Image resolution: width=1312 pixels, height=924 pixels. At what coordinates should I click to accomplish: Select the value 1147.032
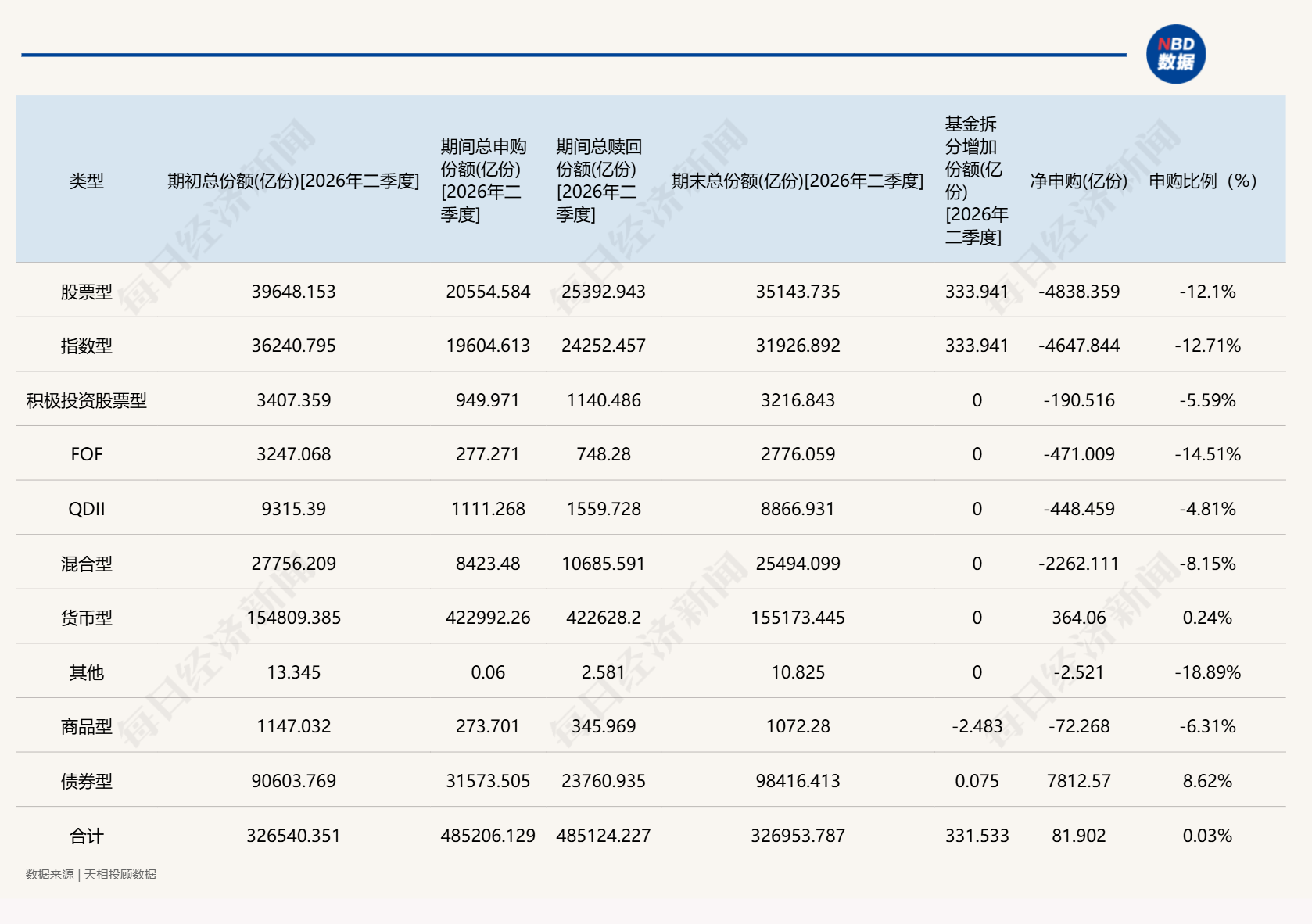pos(294,726)
